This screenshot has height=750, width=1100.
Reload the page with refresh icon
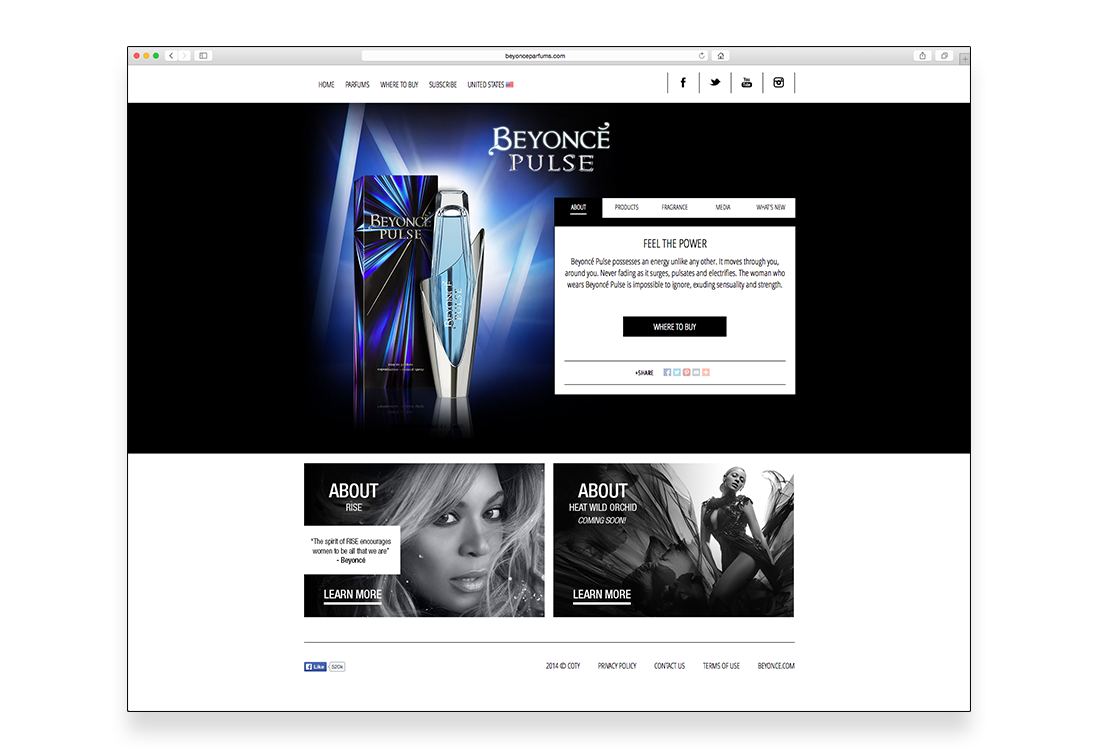pyautogui.click(x=702, y=55)
